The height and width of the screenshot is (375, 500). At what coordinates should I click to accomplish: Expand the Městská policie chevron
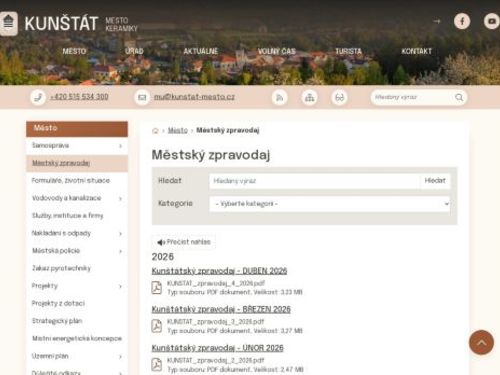pos(120,251)
